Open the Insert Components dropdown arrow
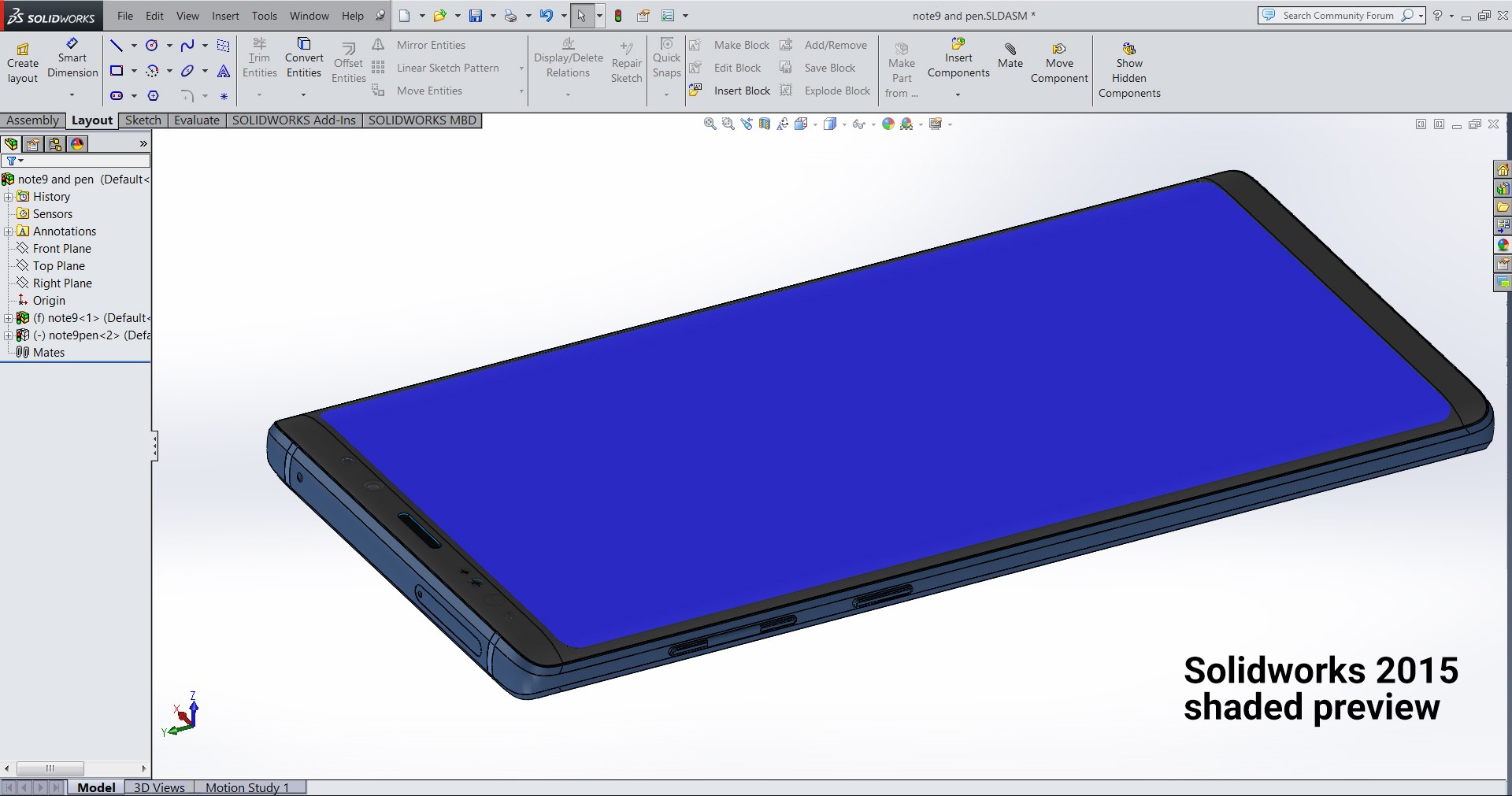This screenshot has height=796, width=1512. (958, 95)
